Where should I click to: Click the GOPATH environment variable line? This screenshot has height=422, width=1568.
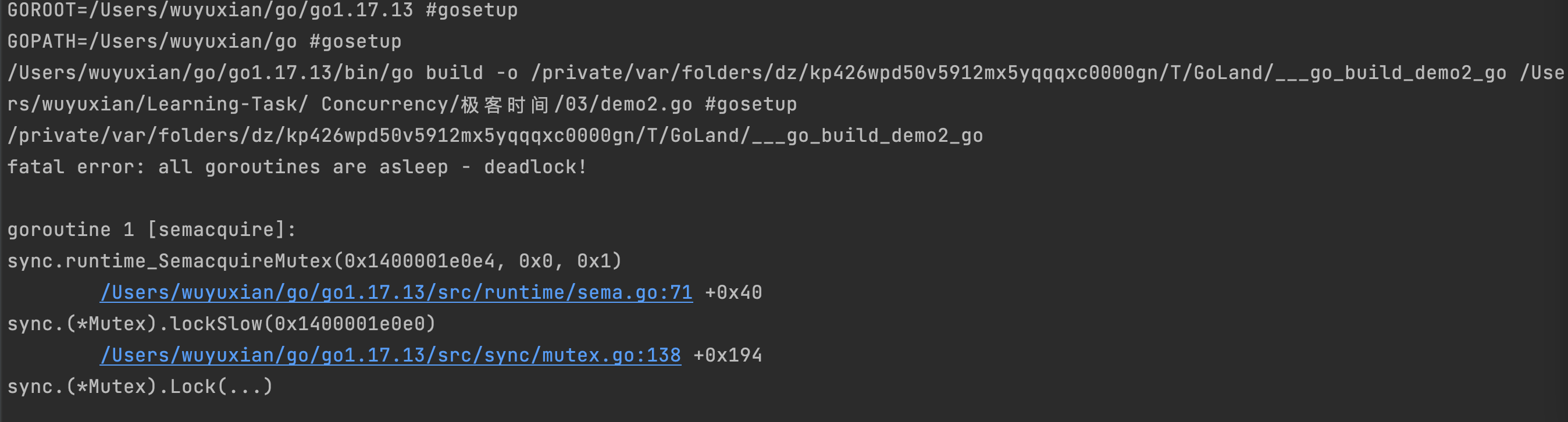tap(205, 41)
